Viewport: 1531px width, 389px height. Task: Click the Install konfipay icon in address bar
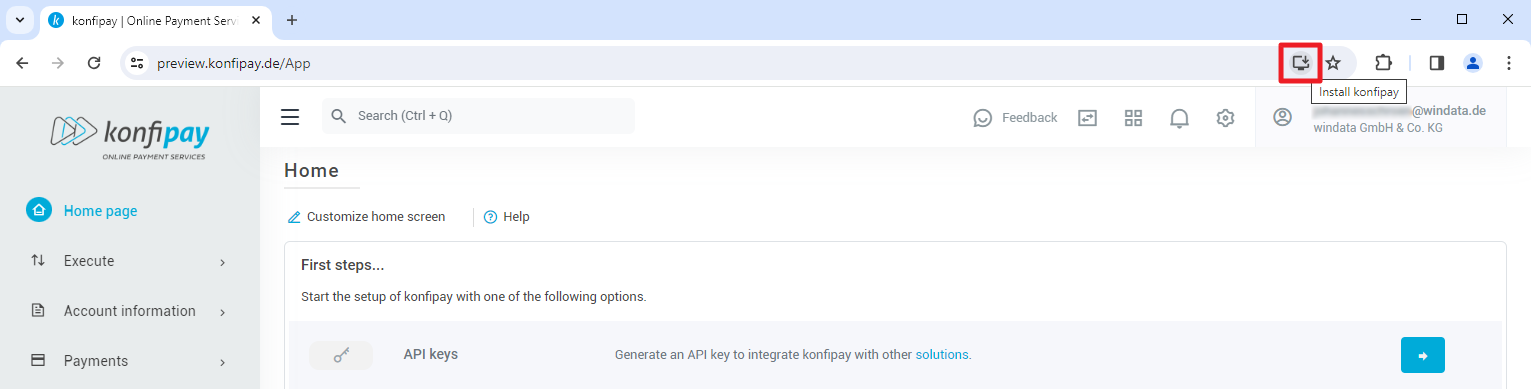1300,63
